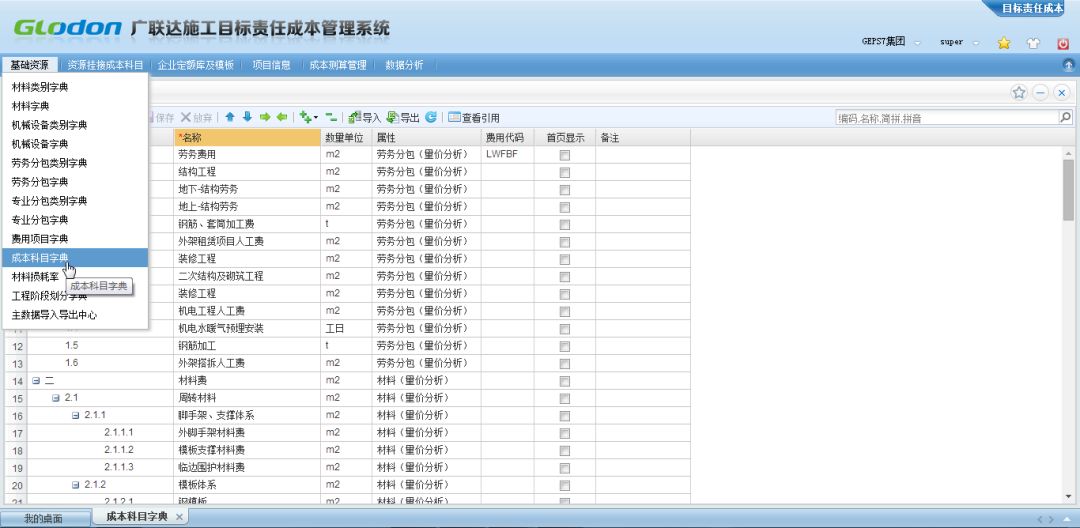Click the green indent right arrow icon
Image resolution: width=1080 pixels, height=528 pixels.
click(265, 118)
